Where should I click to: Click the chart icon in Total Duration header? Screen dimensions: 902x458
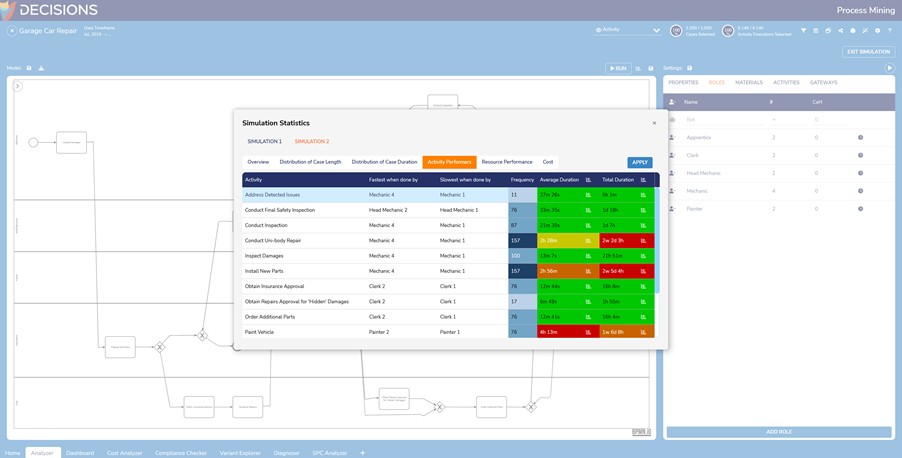643,180
